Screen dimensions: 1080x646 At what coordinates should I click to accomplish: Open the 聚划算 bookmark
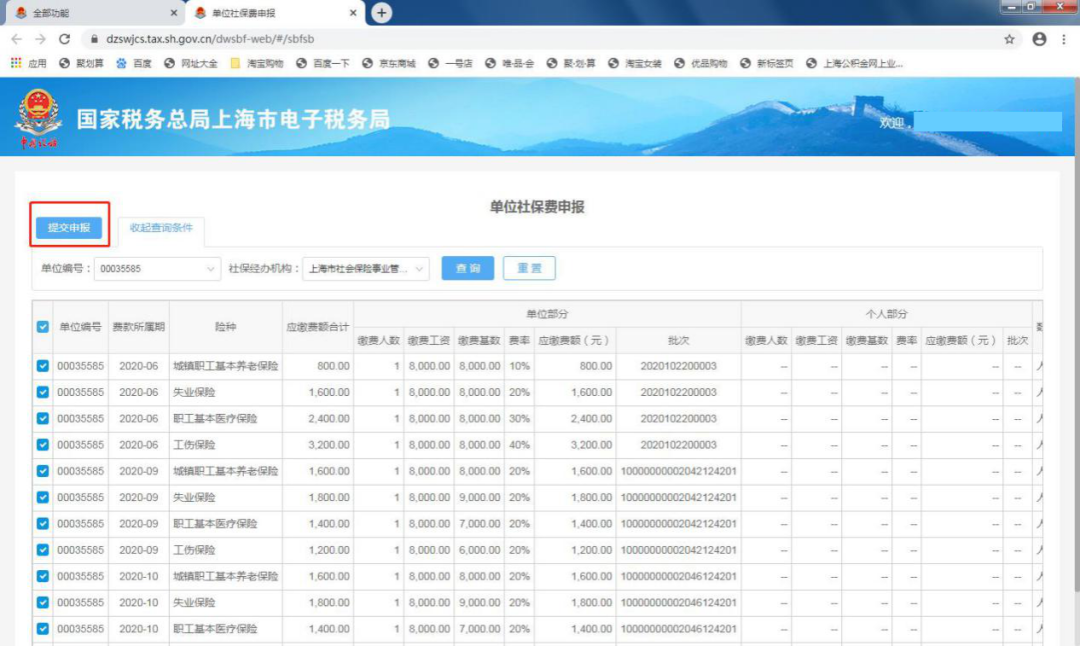tap(81, 63)
